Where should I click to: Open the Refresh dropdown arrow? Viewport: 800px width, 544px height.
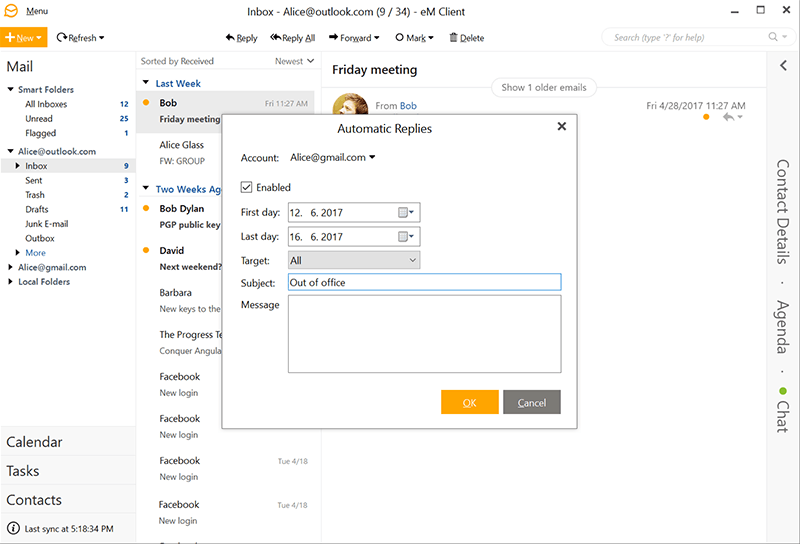(x=102, y=38)
